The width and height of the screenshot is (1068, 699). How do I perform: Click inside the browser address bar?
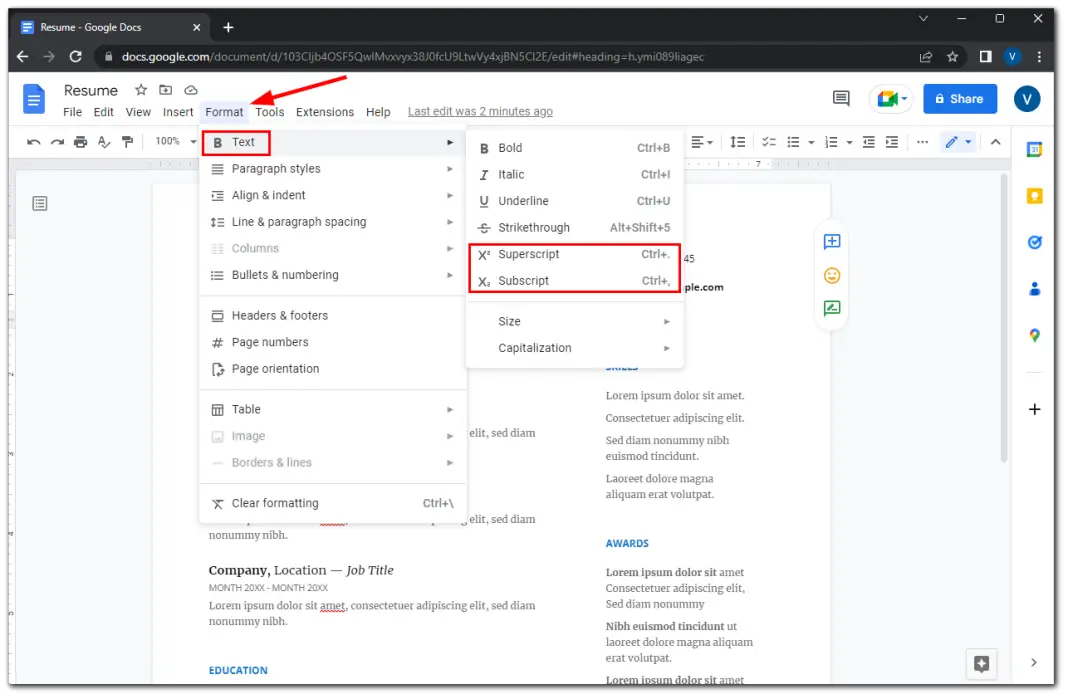[400, 57]
